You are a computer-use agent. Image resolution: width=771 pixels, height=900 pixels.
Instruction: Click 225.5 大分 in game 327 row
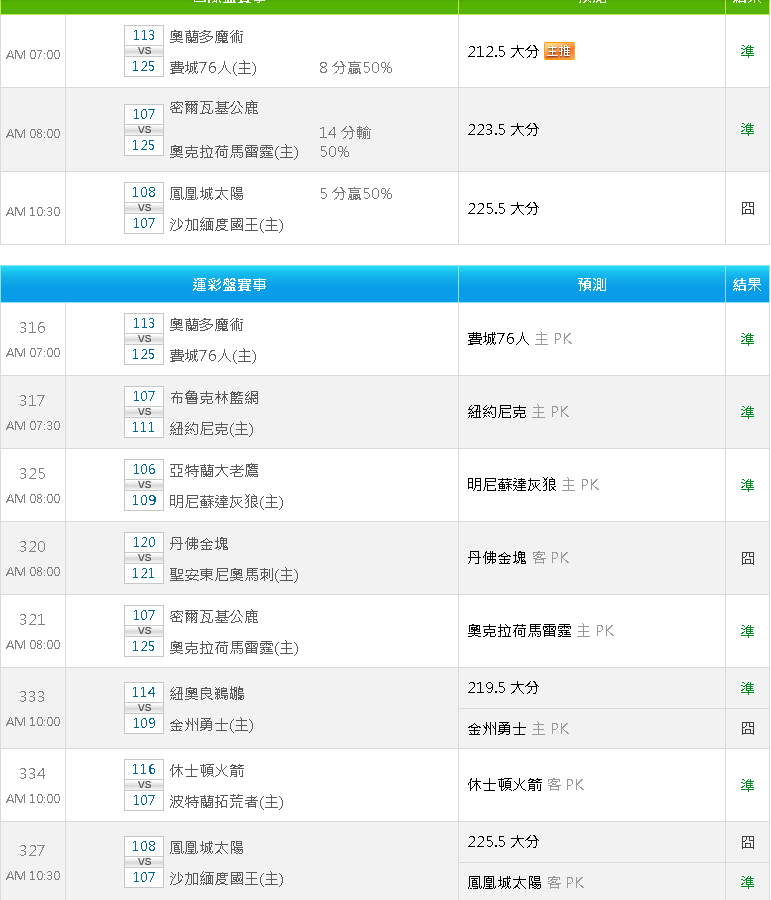click(x=503, y=841)
